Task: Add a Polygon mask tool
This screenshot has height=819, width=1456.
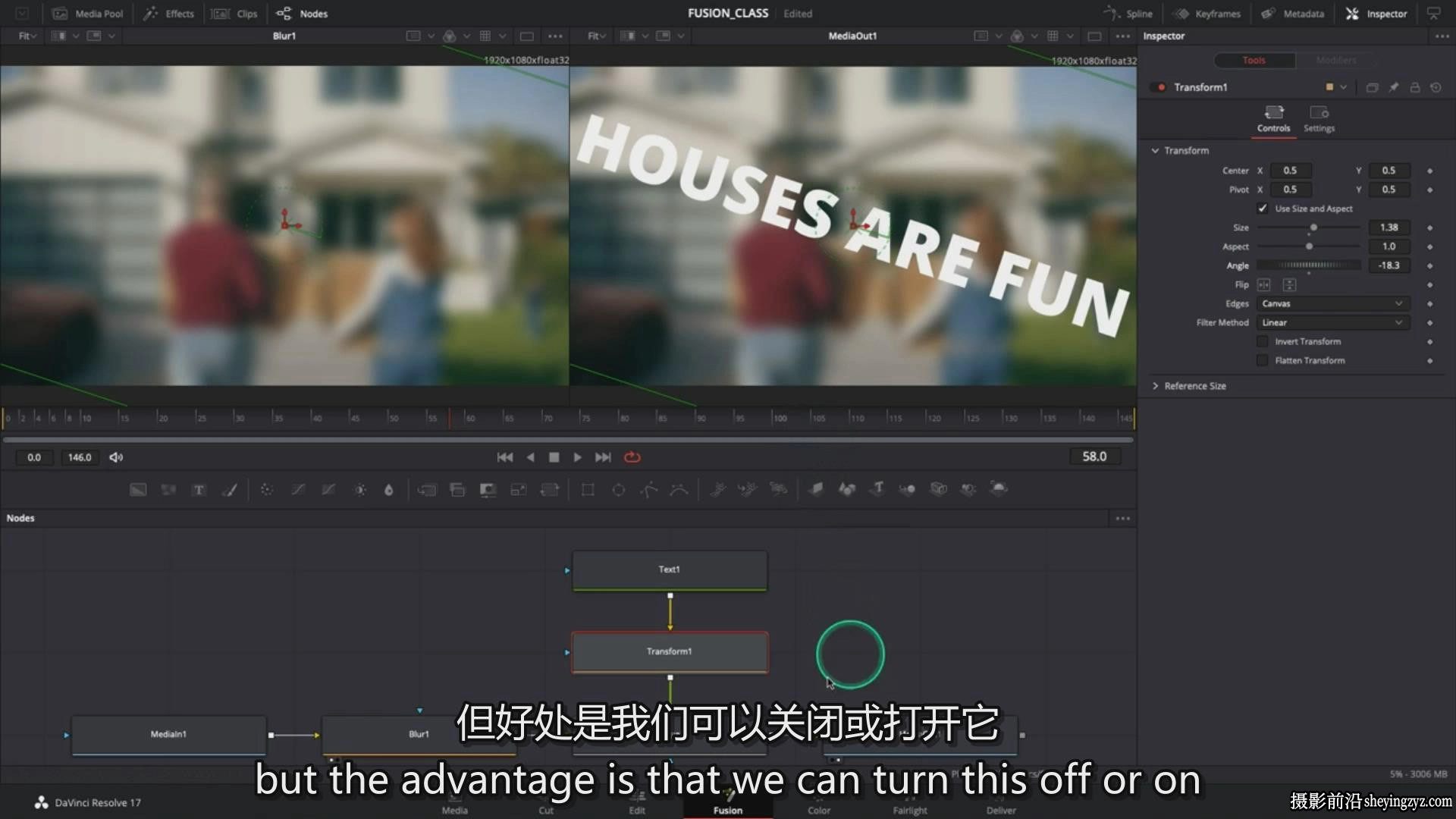Action: coord(649,490)
